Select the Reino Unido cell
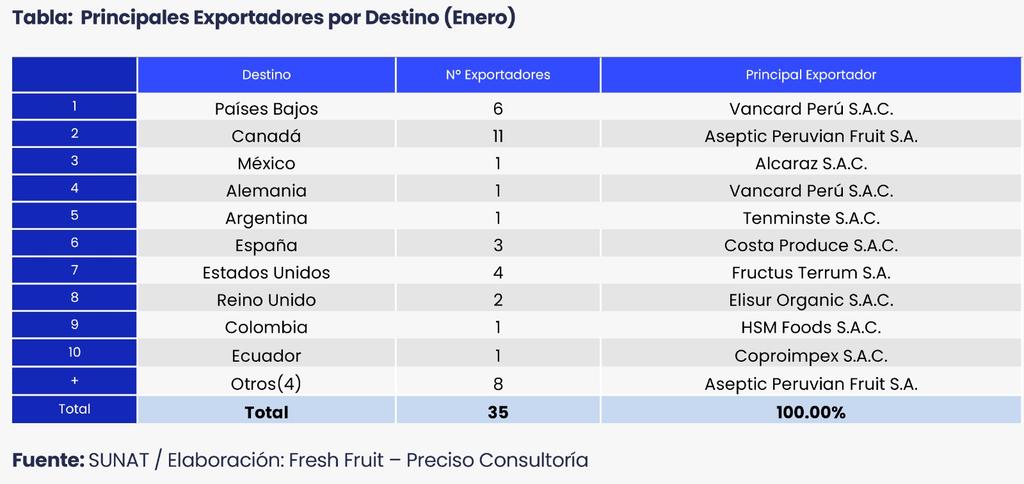This screenshot has width=1024, height=484. pyautogui.click(x=266, y=300)
